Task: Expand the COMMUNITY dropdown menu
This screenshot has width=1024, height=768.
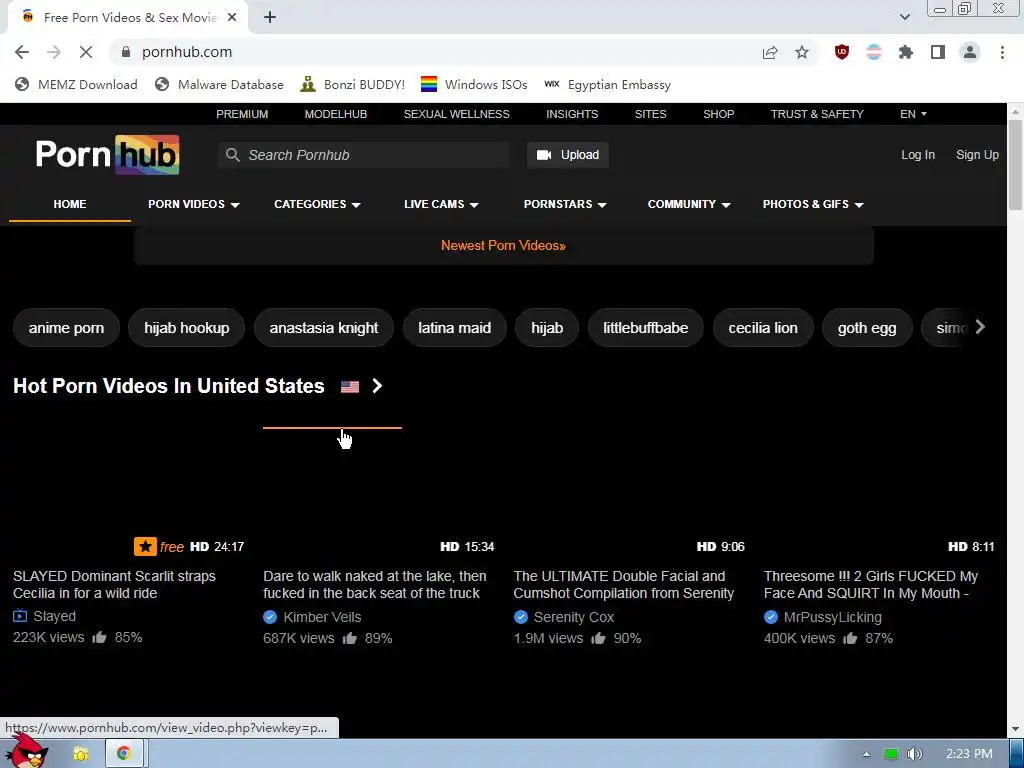Action: (x=689, y=204)
